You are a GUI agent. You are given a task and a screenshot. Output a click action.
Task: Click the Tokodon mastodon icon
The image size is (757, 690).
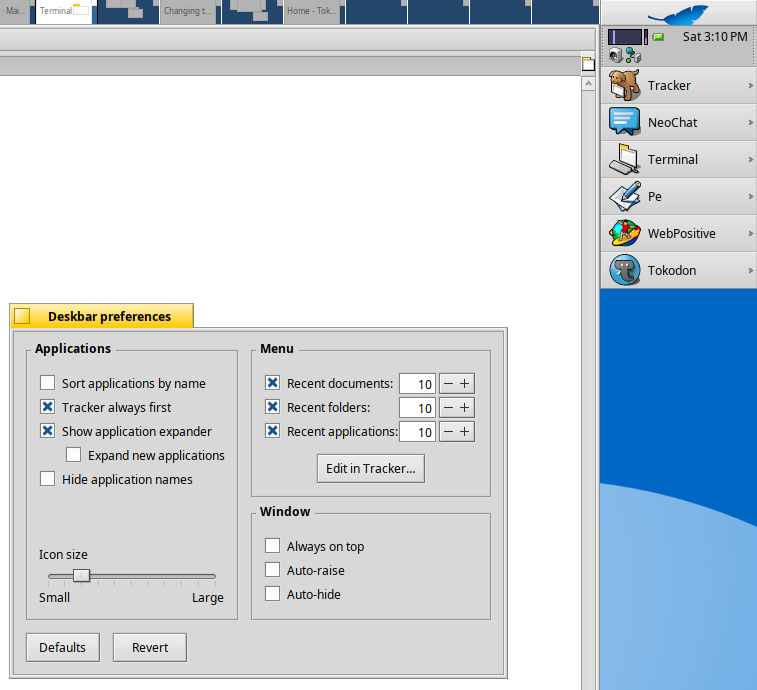click(624, 270)
